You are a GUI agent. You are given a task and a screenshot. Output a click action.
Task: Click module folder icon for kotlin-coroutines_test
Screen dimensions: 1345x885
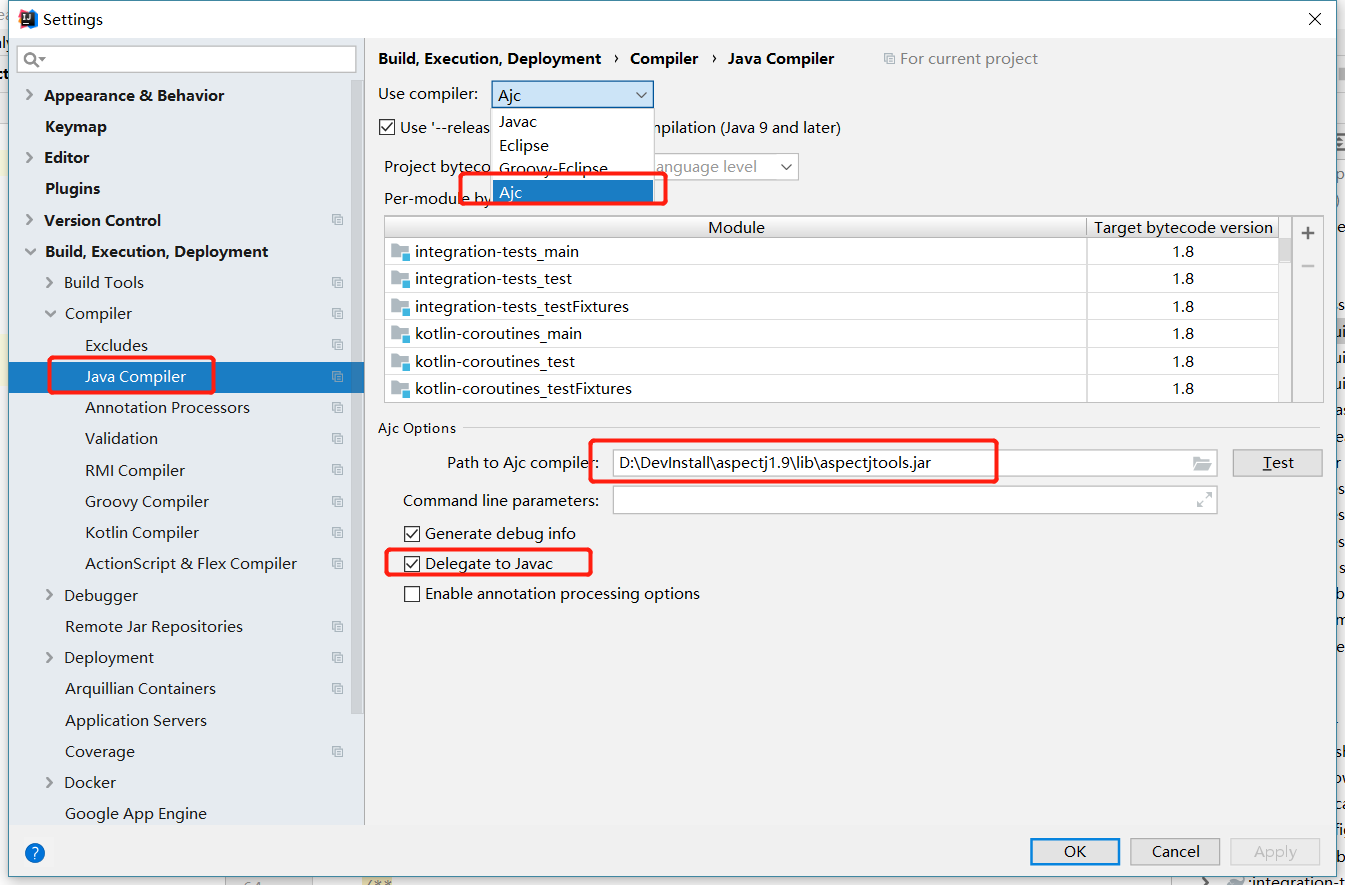point(400,362)
